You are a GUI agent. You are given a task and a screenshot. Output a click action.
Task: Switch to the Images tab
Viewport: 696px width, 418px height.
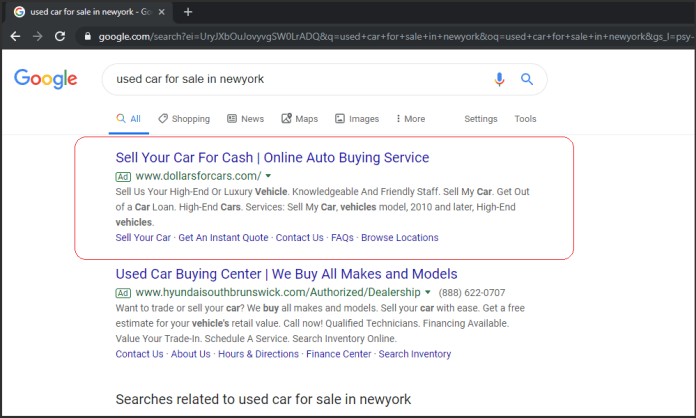coord(357,119)
